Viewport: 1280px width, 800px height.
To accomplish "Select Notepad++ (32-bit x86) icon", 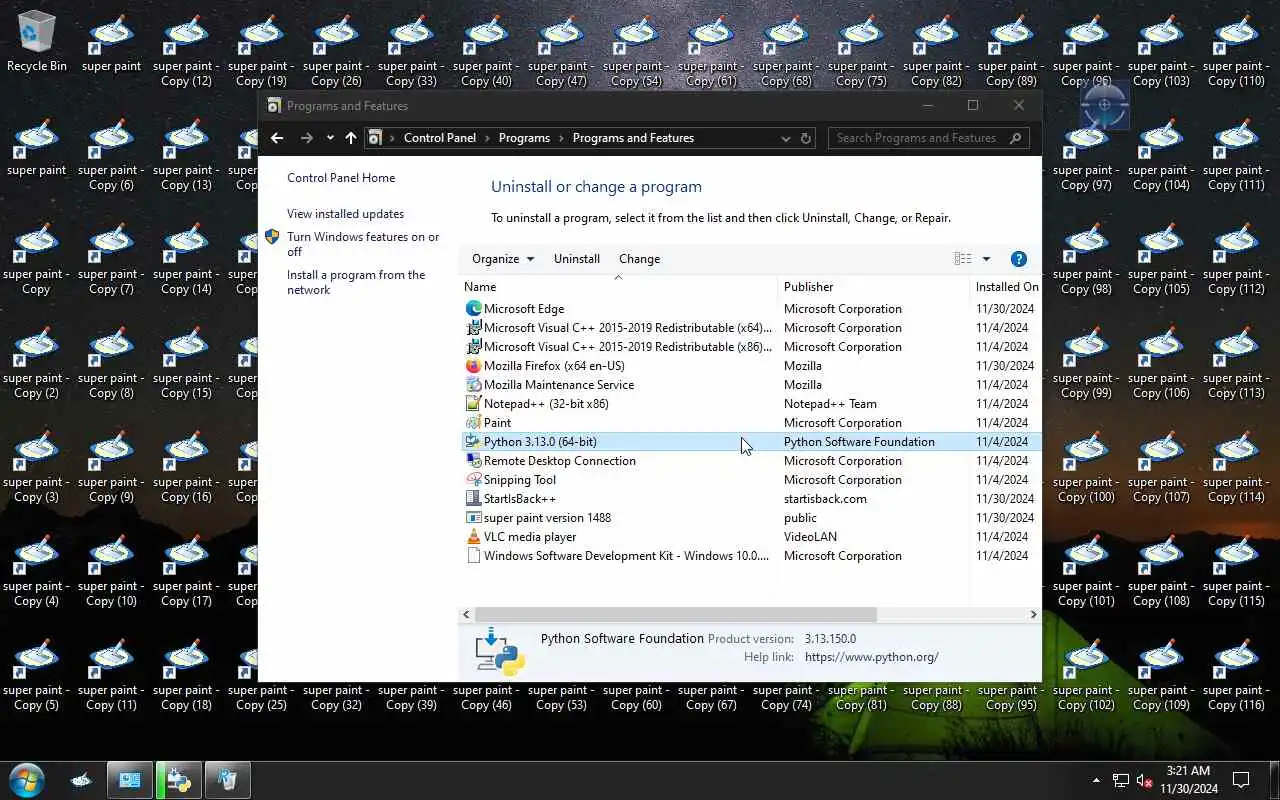I will point(474,404).
